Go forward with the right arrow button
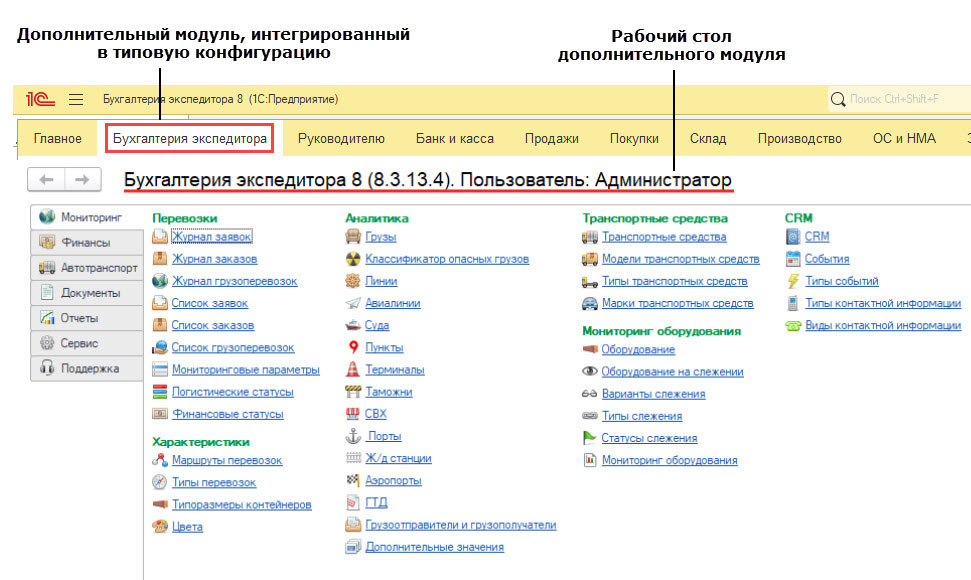This screenshot has width=971, height=580. (82, 180)
